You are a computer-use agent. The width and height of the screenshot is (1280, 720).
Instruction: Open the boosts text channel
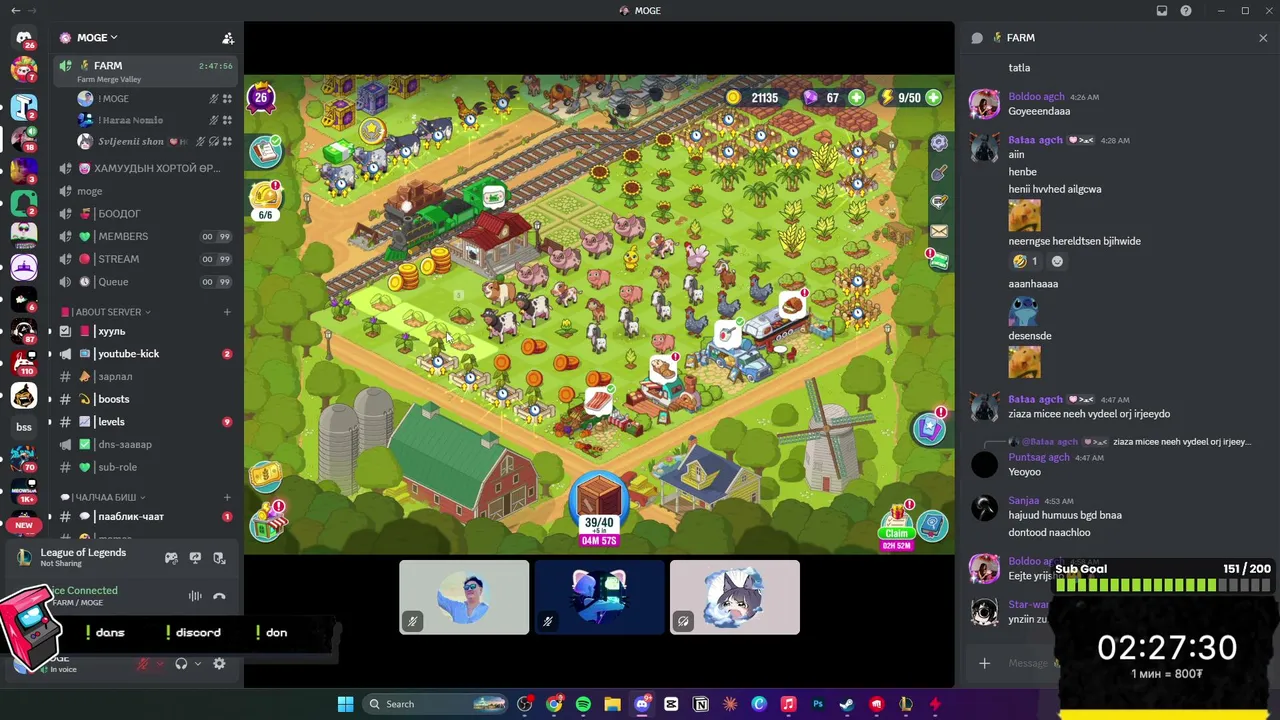click(146, 399)
